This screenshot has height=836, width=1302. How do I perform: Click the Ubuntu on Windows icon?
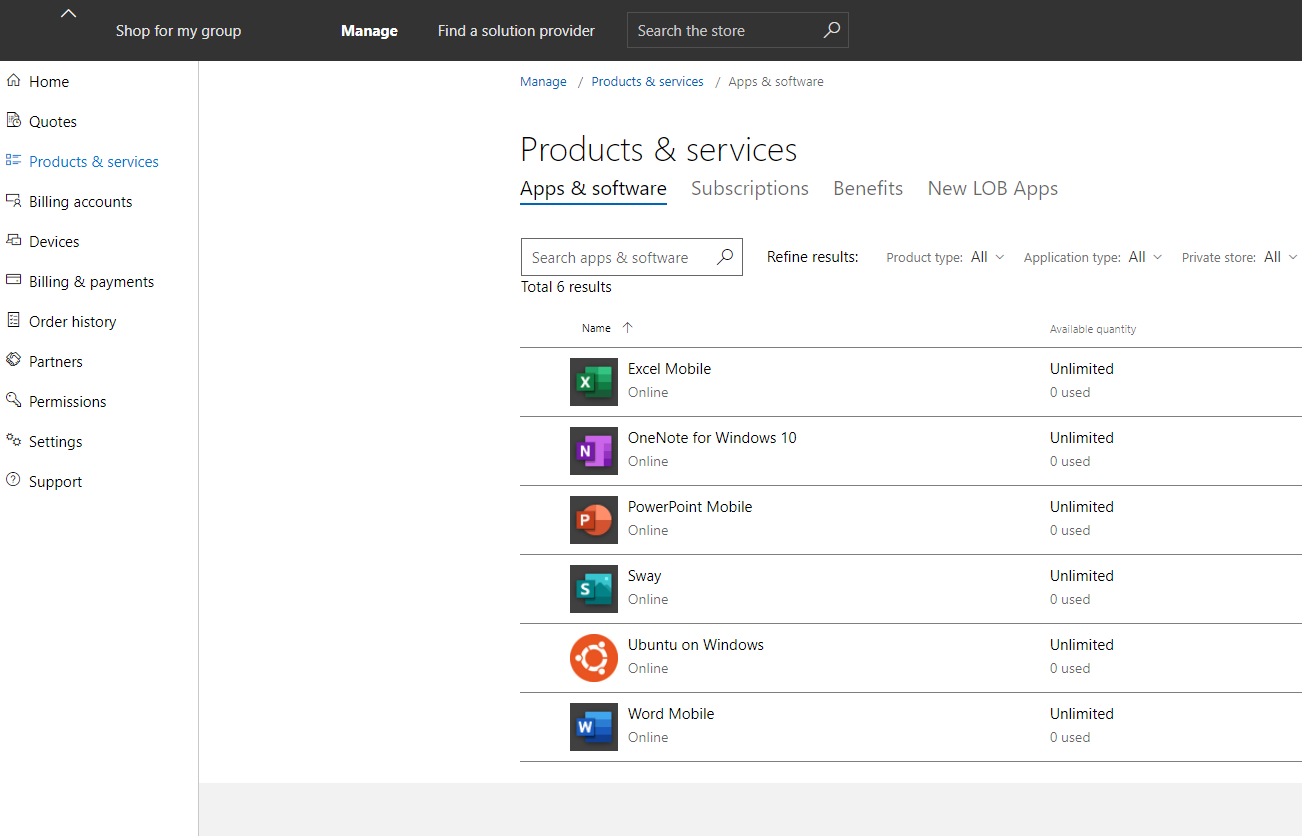594,658
